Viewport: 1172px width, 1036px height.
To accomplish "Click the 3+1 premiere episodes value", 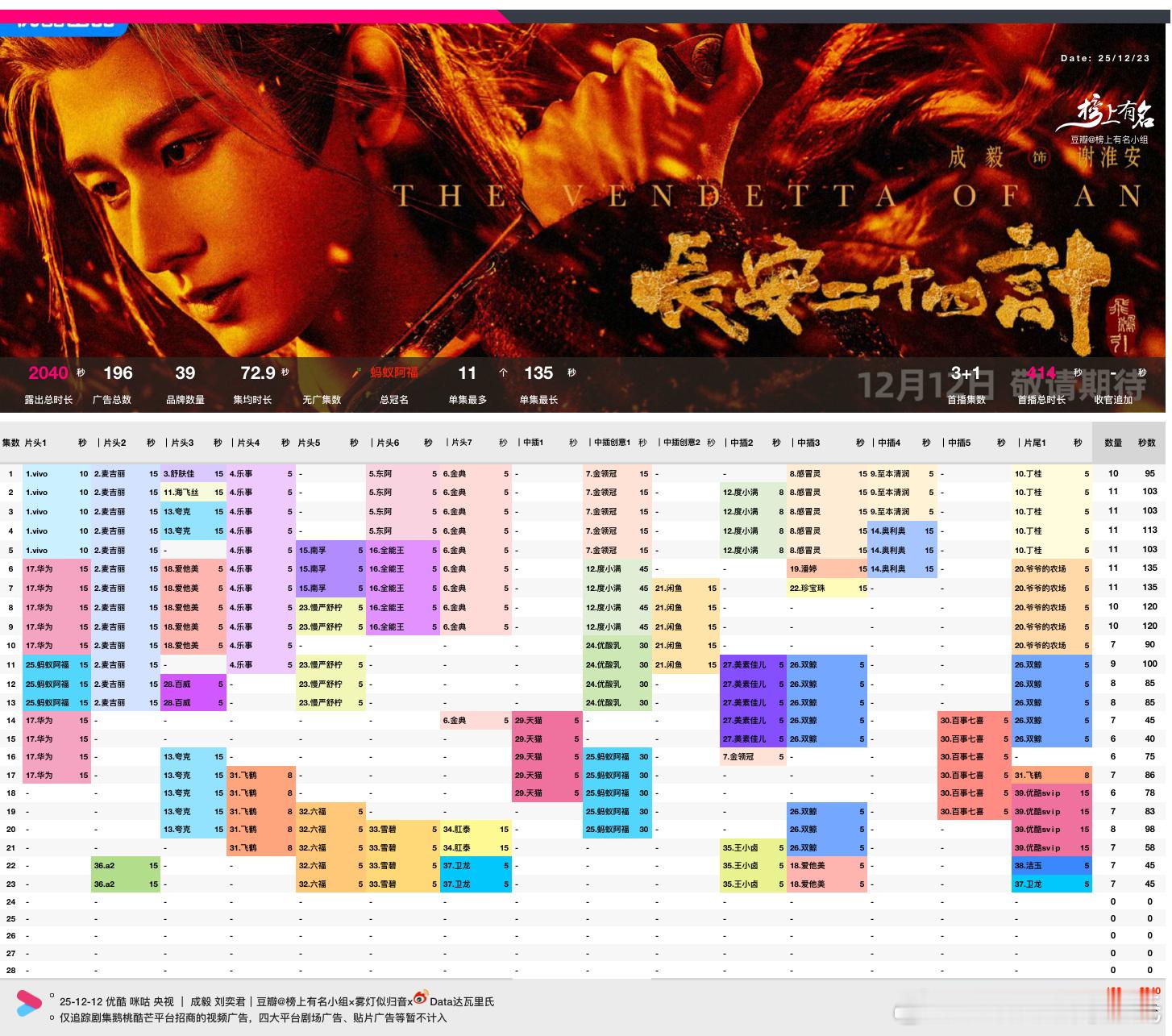I will tap(966, 372).
